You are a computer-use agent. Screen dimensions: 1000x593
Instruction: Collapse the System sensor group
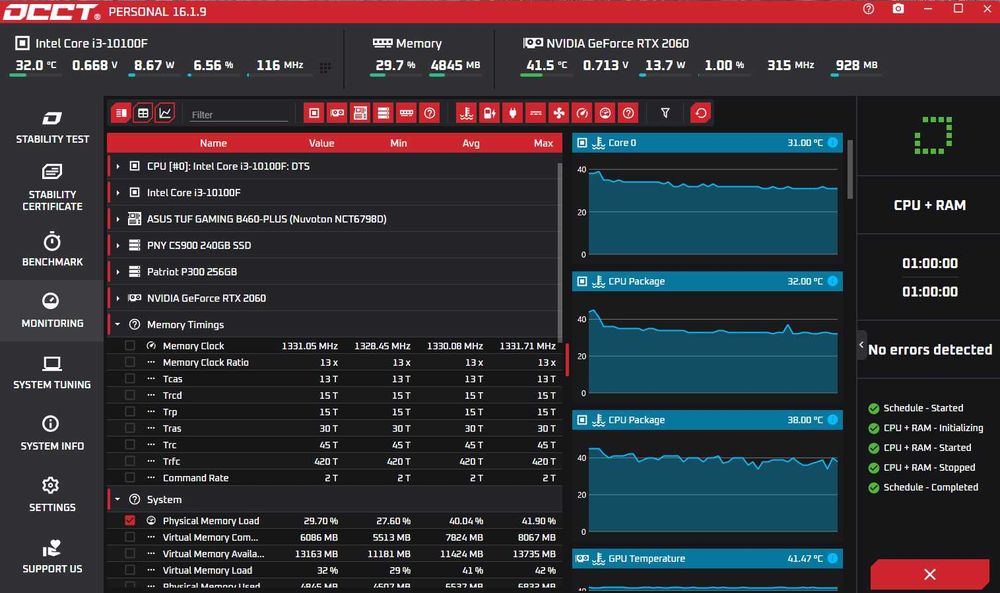click(117, 499)
